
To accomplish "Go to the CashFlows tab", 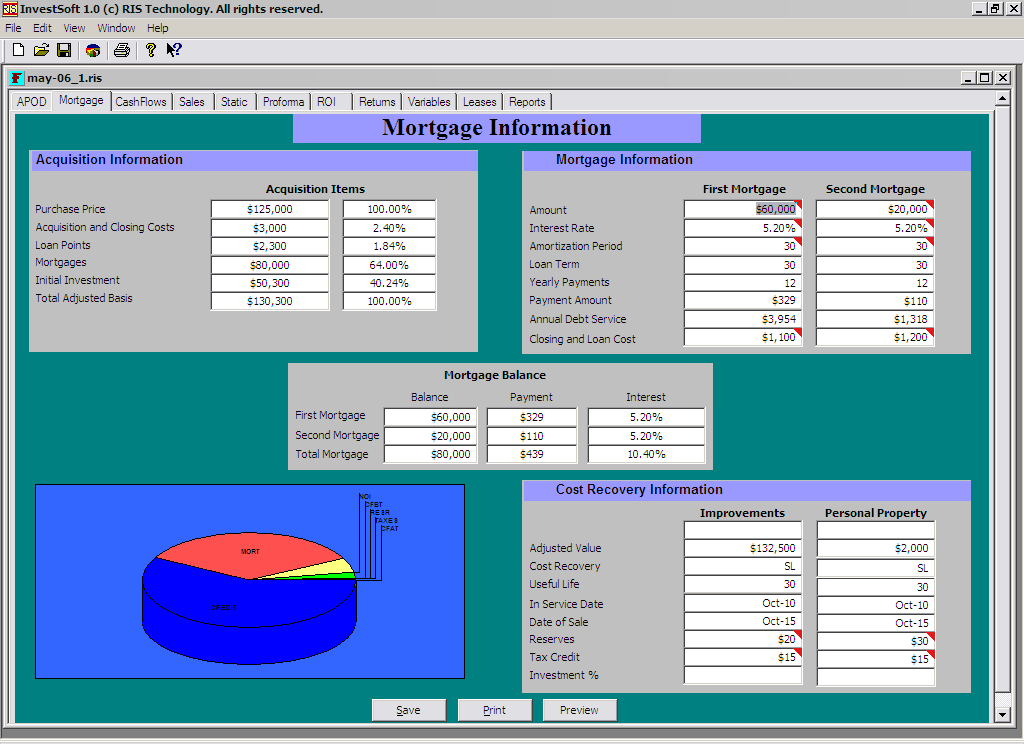I will tap(141, 102).
